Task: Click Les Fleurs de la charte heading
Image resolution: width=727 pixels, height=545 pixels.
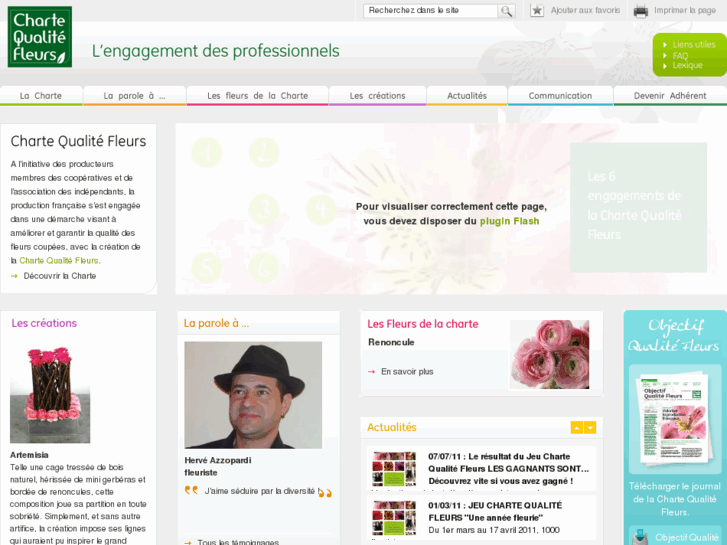Action: [x=422, y=324]
